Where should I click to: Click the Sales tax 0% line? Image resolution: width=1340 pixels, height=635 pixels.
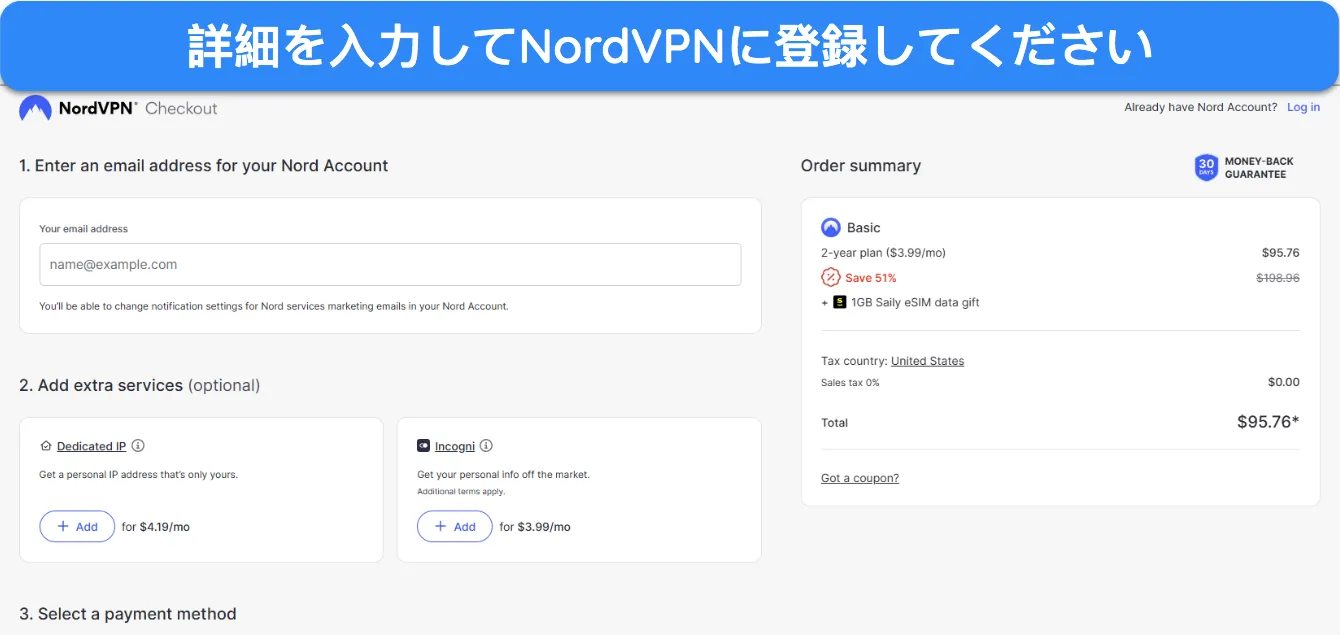(x=850, y=383)
